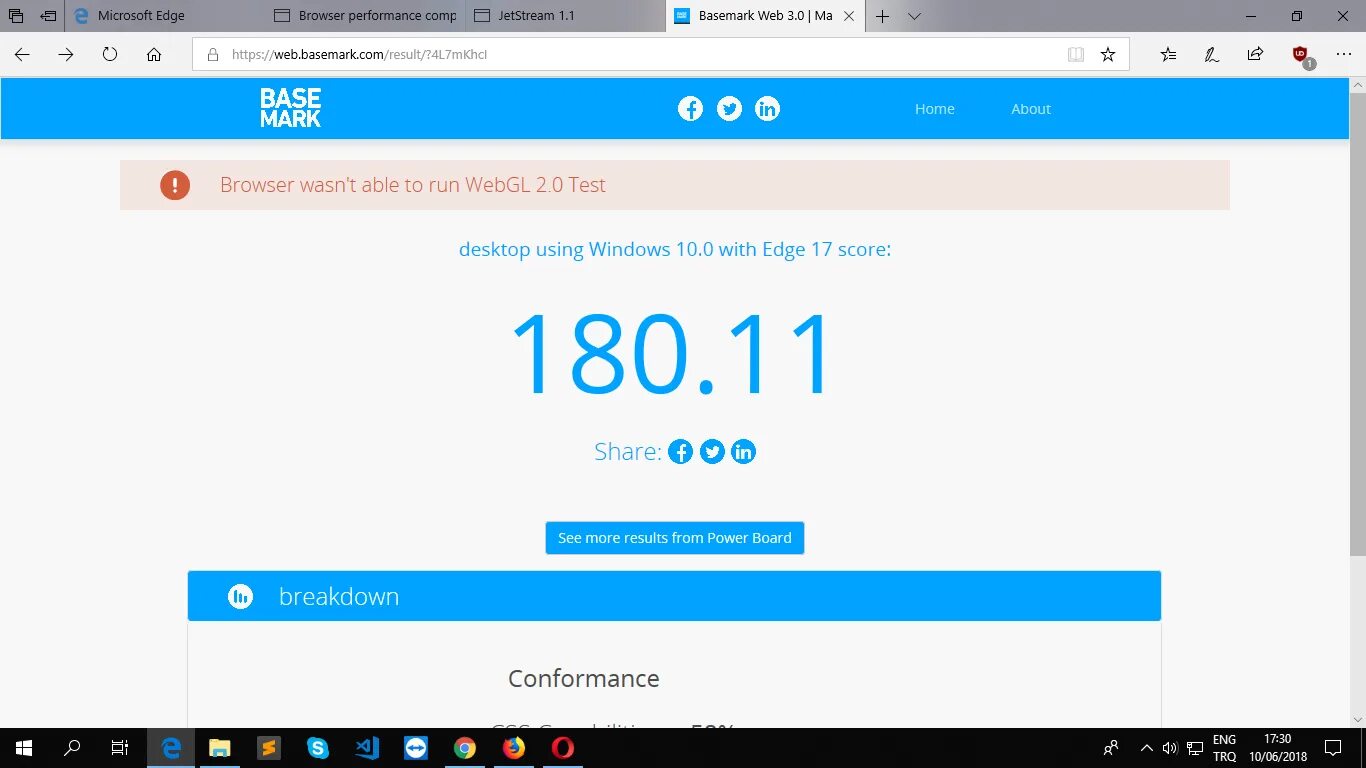Image resolution: width=1366 pixels, height=768 pixels.
Task: Open the Action Center notifications
Action: [x=1333, y=748]
